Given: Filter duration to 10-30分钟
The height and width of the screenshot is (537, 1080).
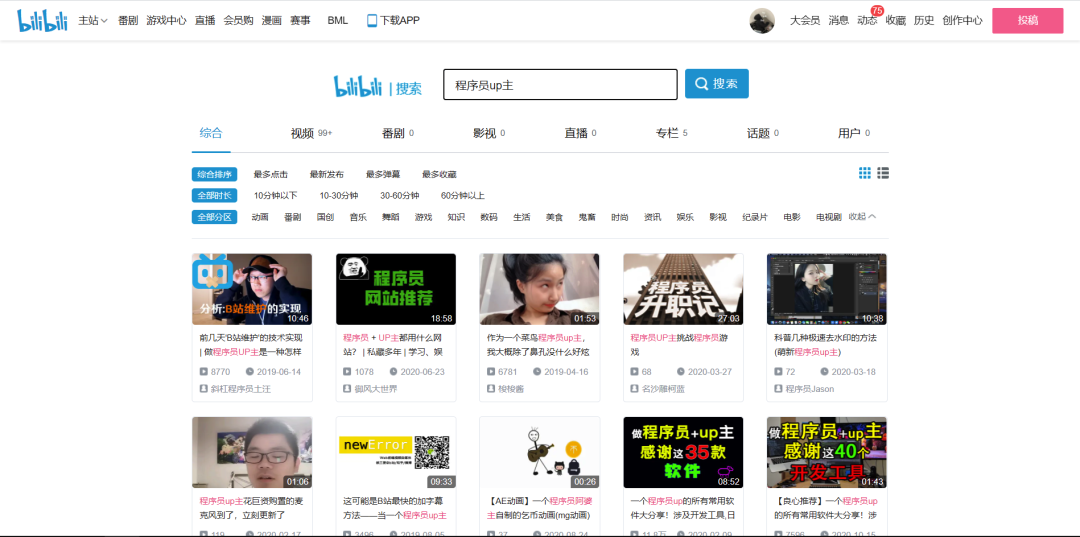Looking at the screenshot, I should (339, 196).
